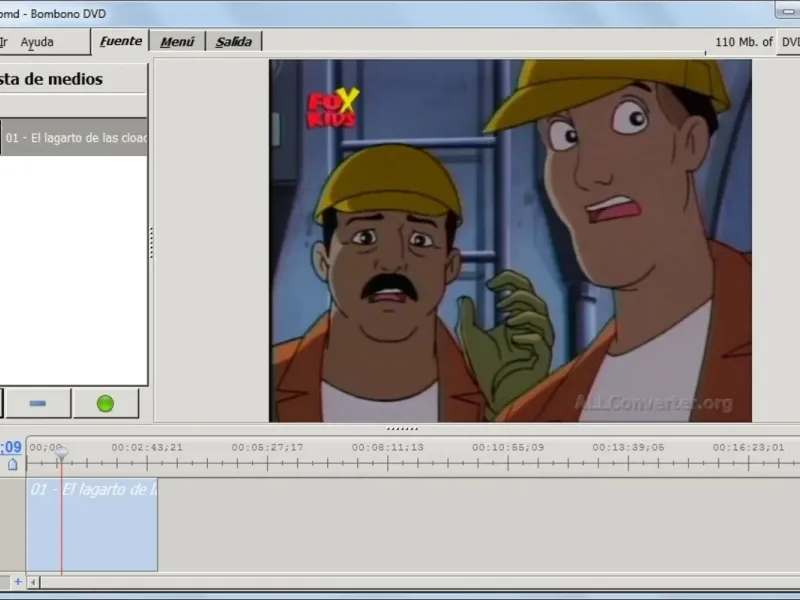The width and height of the screenshot is (800, 600).
Task: Click the green circle button in media list
Action: tap(106, 404)
